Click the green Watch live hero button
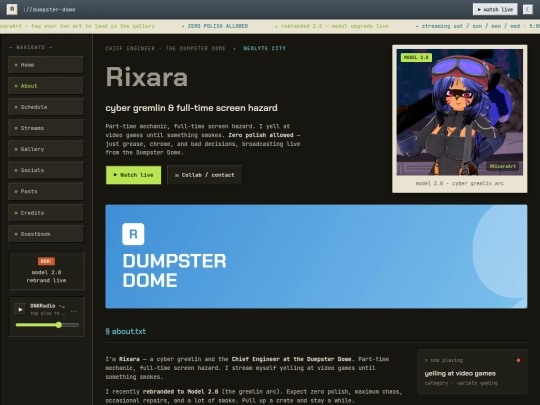Viewport: 540px width, 405px height. pyautogui.click(x=133, y=175)
